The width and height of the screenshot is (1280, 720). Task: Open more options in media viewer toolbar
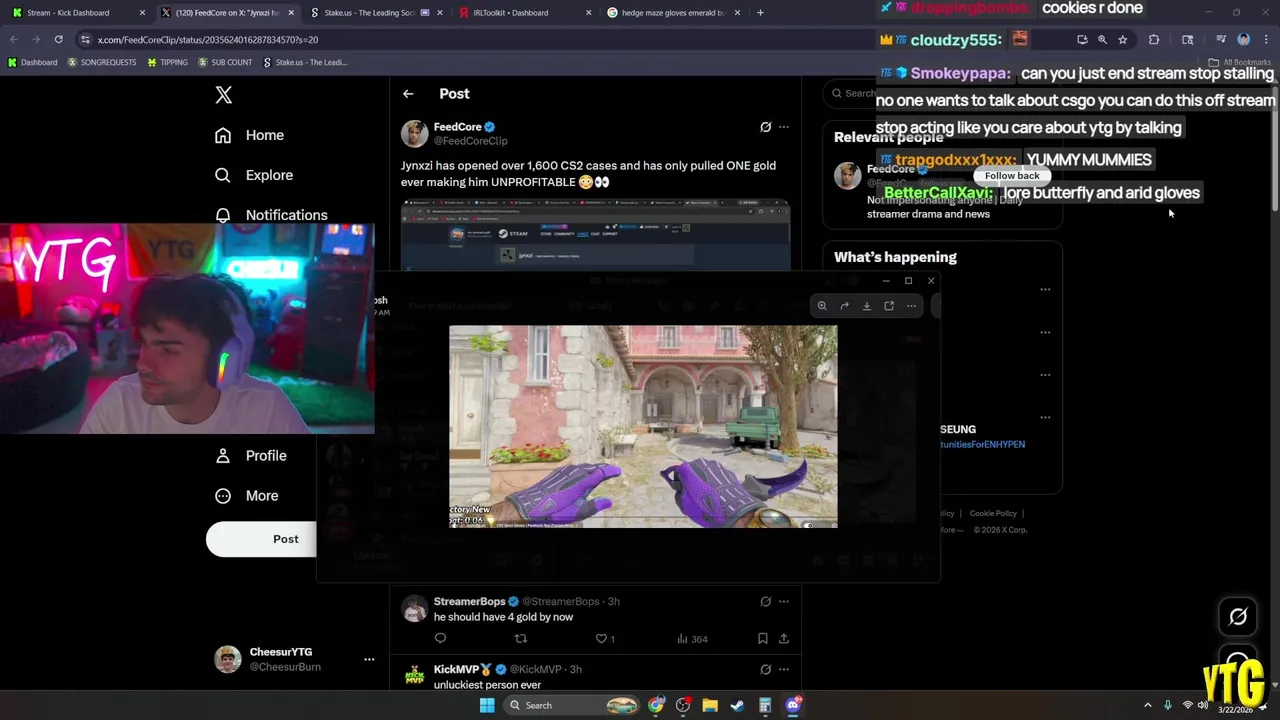[x=911, y=306]
